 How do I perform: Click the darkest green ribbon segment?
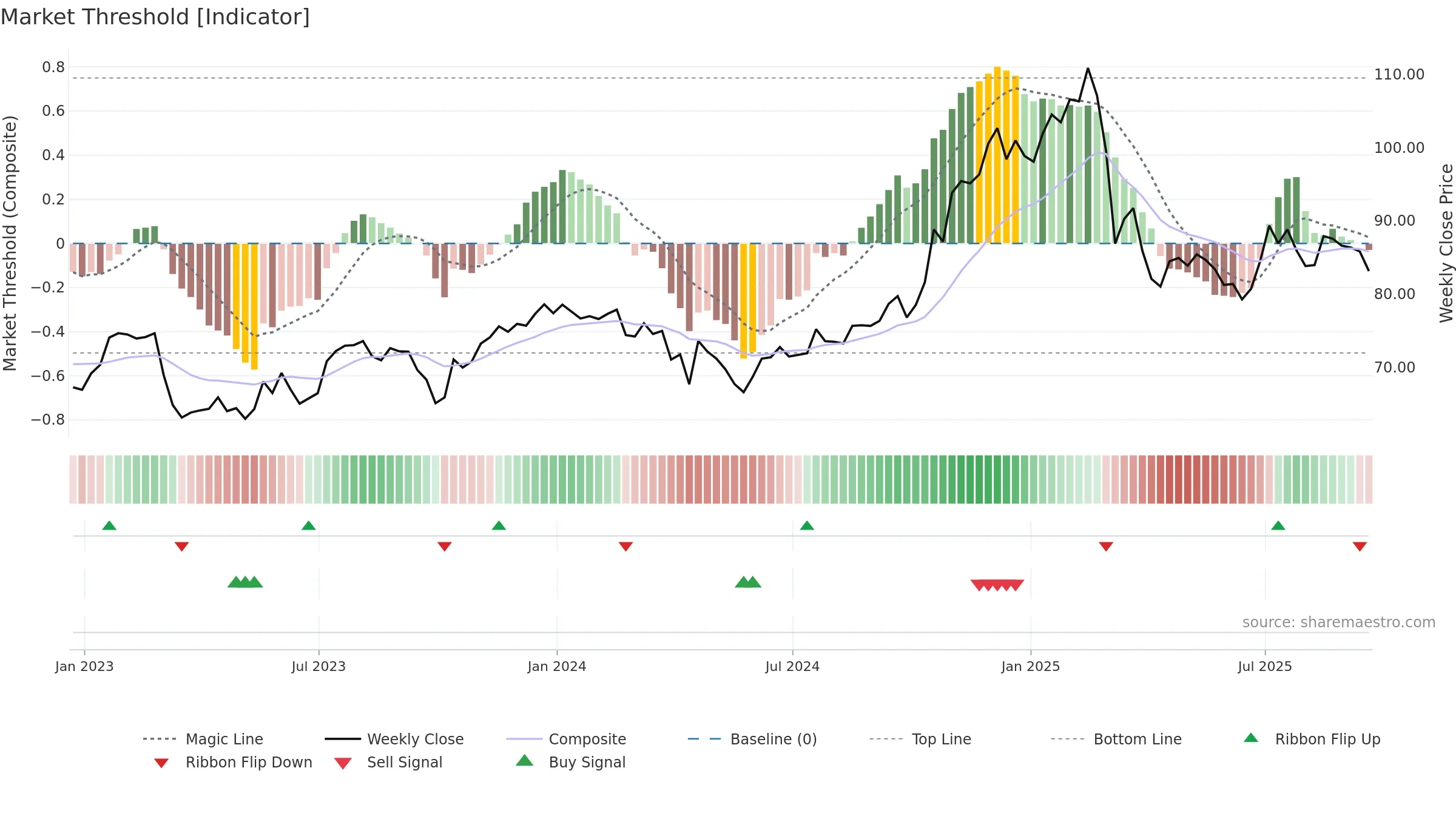(x=979, y=479)
